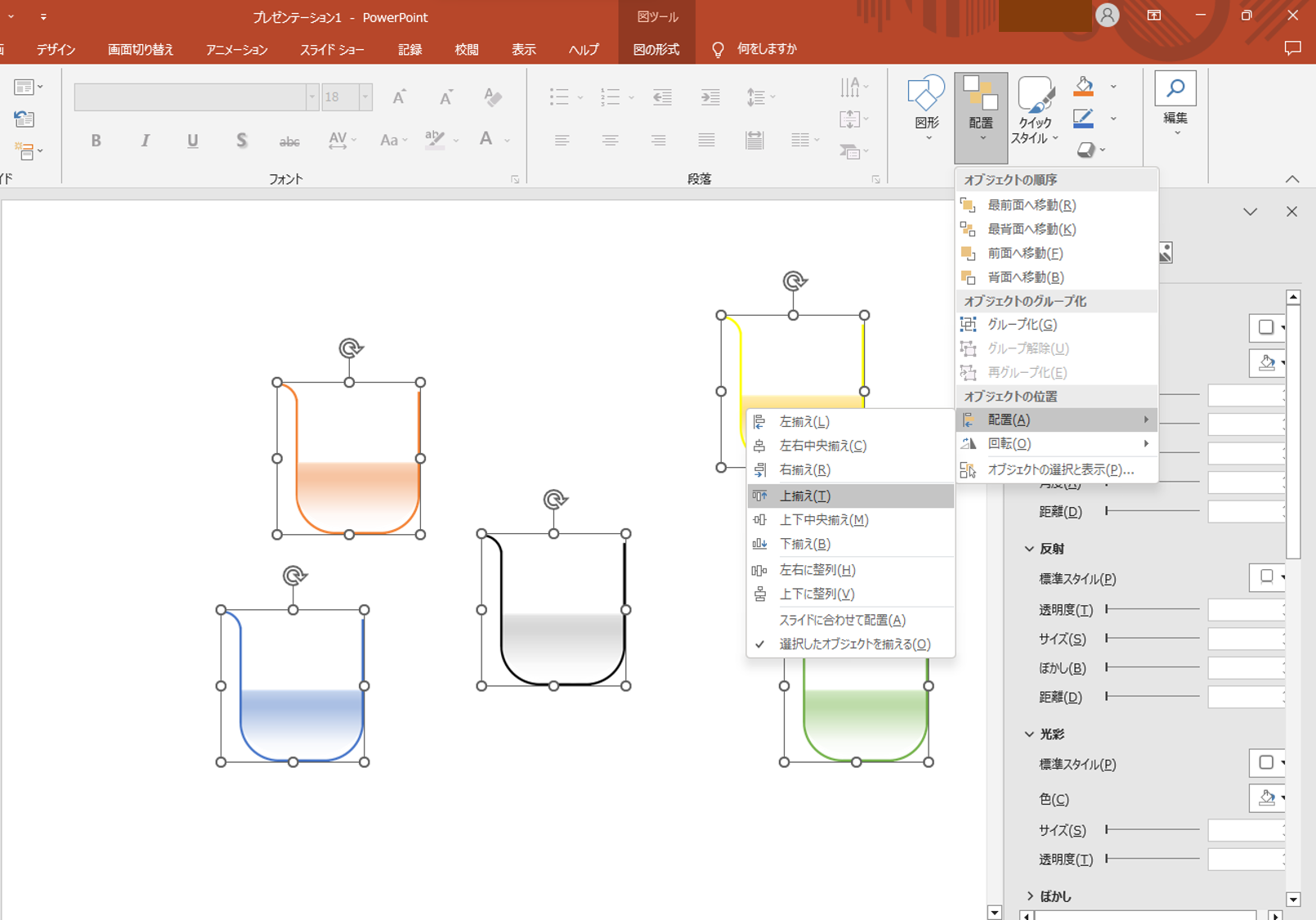Open オブジェクトの選択と表示 pane
This screenshot has height=920, width=1316.
(1056, 469)
